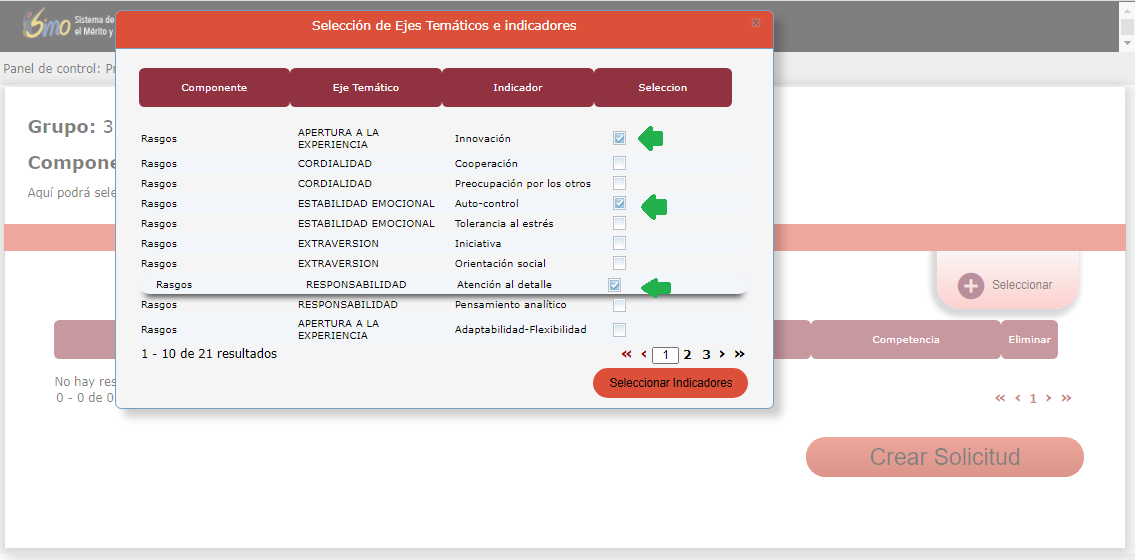Check the Cooperación indicator checkbox
1135x560 pixels.
click(620, 163)
